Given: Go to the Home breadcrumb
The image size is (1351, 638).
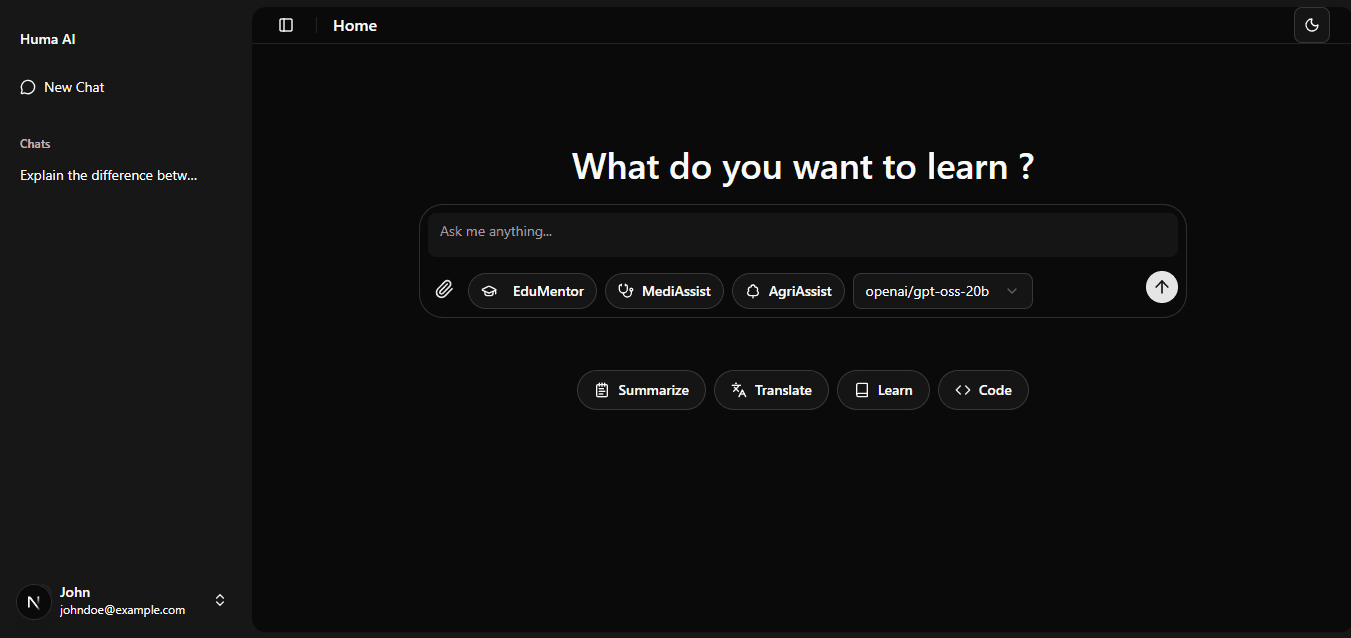Looking at the screenshot, I should [355, 25].
